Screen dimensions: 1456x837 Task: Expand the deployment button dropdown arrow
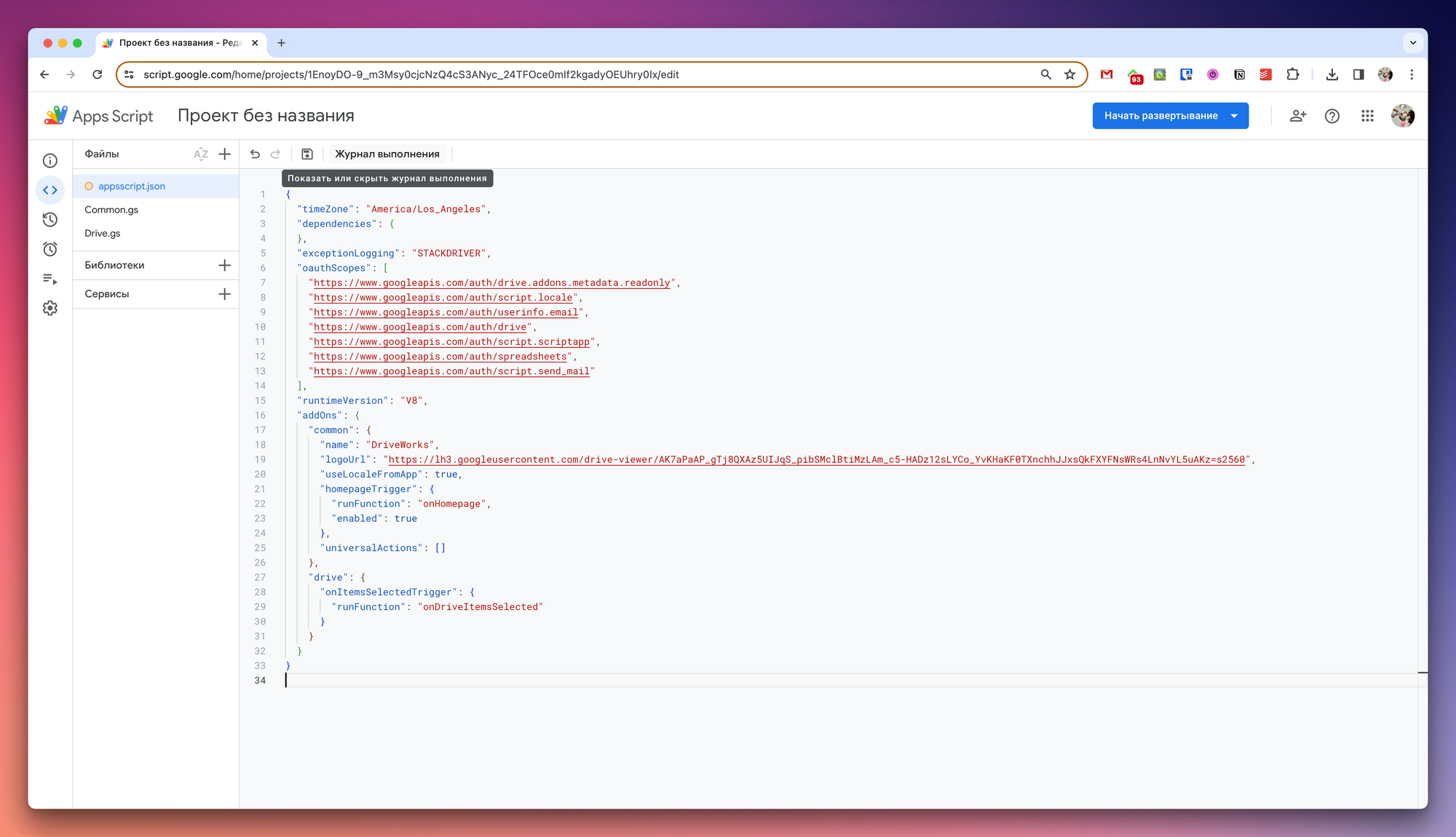(x=1235, y=116)
